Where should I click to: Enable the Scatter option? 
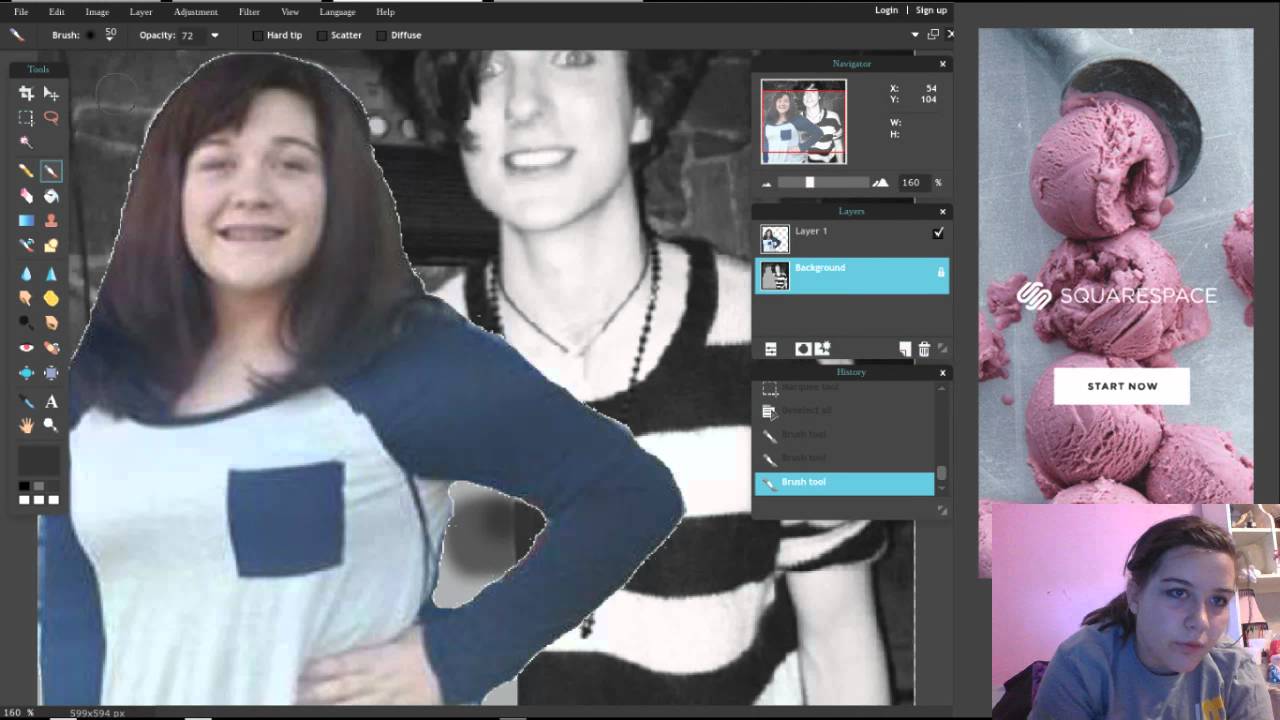pos(320,35)
